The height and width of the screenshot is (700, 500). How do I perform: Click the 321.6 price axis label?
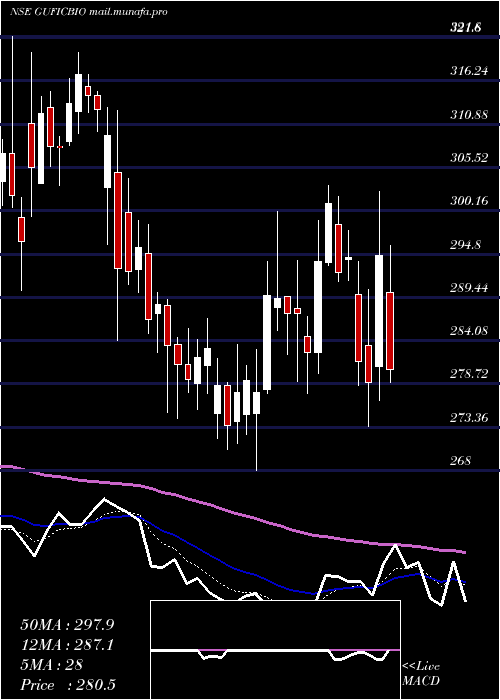pos(465,28)
